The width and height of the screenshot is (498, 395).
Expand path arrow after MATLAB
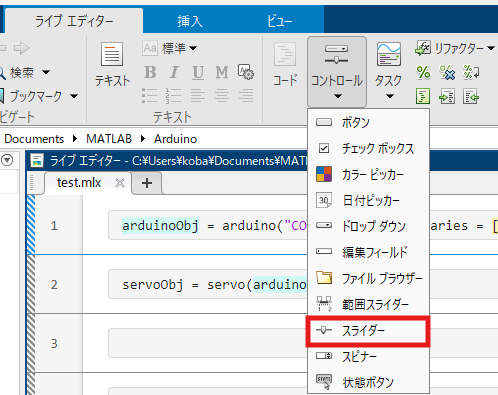click(x=143, y=139)
